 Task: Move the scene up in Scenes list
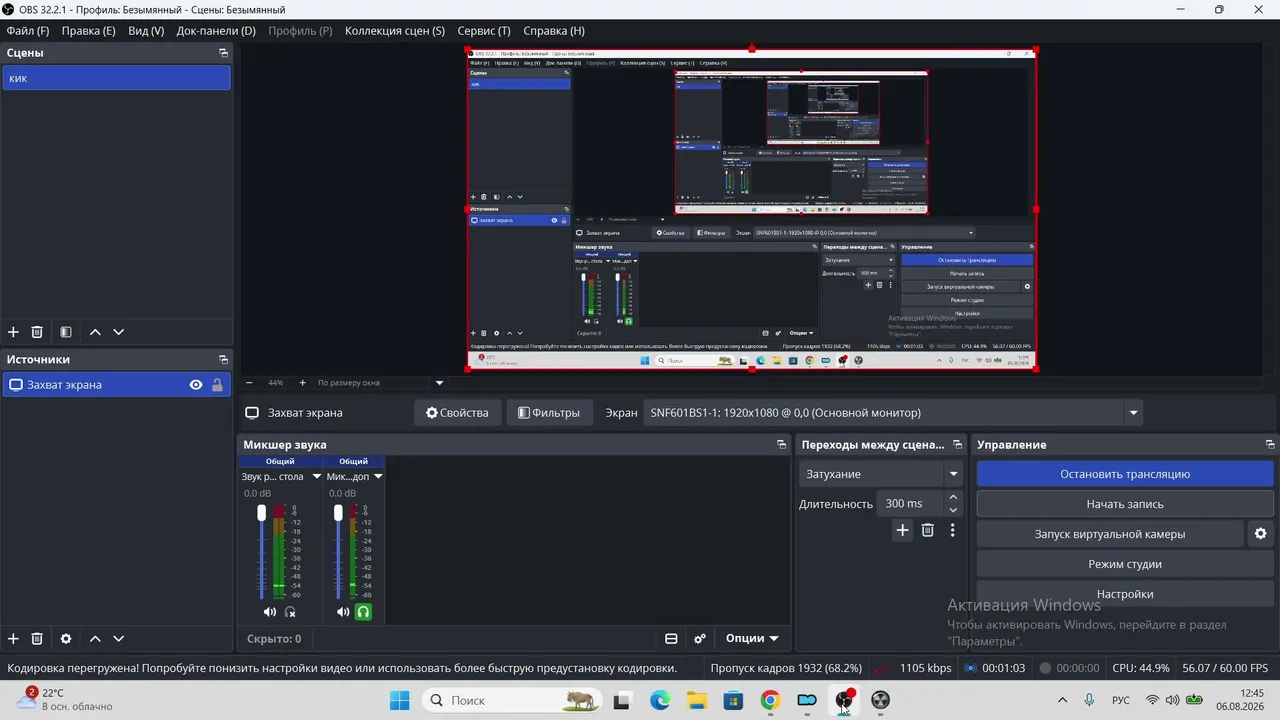point(95,332)
